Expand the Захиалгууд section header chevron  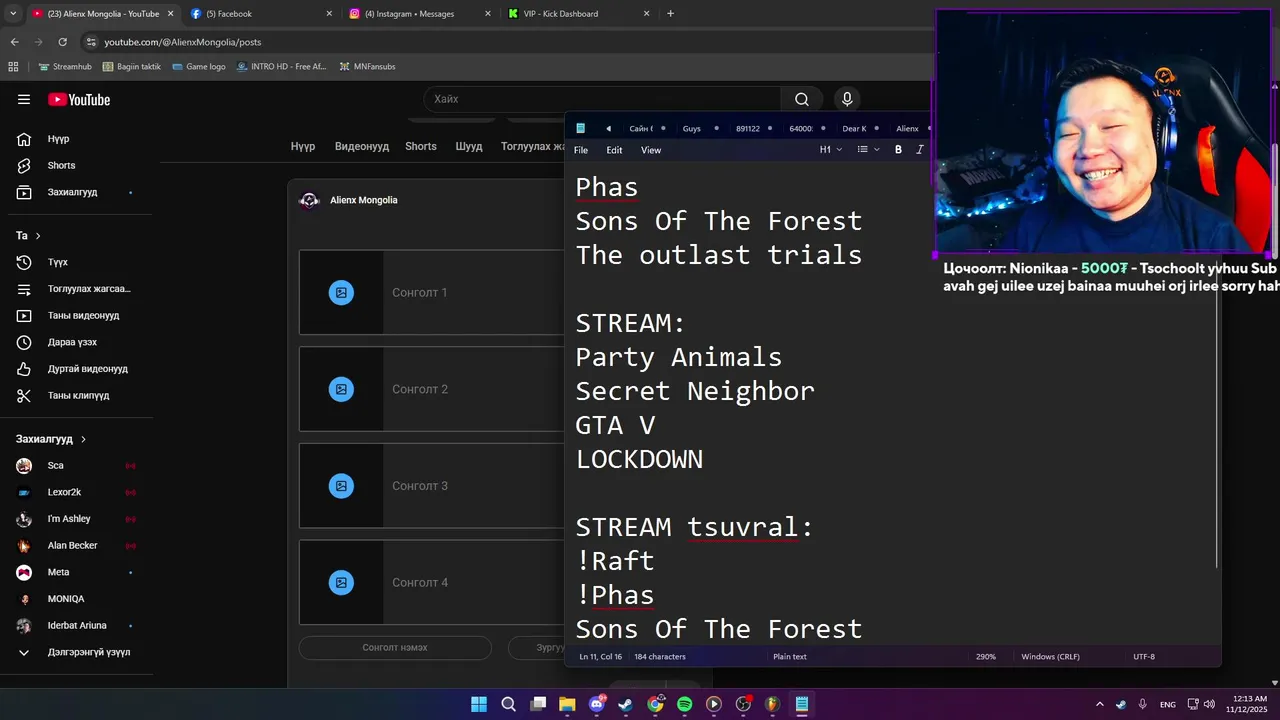(83, 439)
